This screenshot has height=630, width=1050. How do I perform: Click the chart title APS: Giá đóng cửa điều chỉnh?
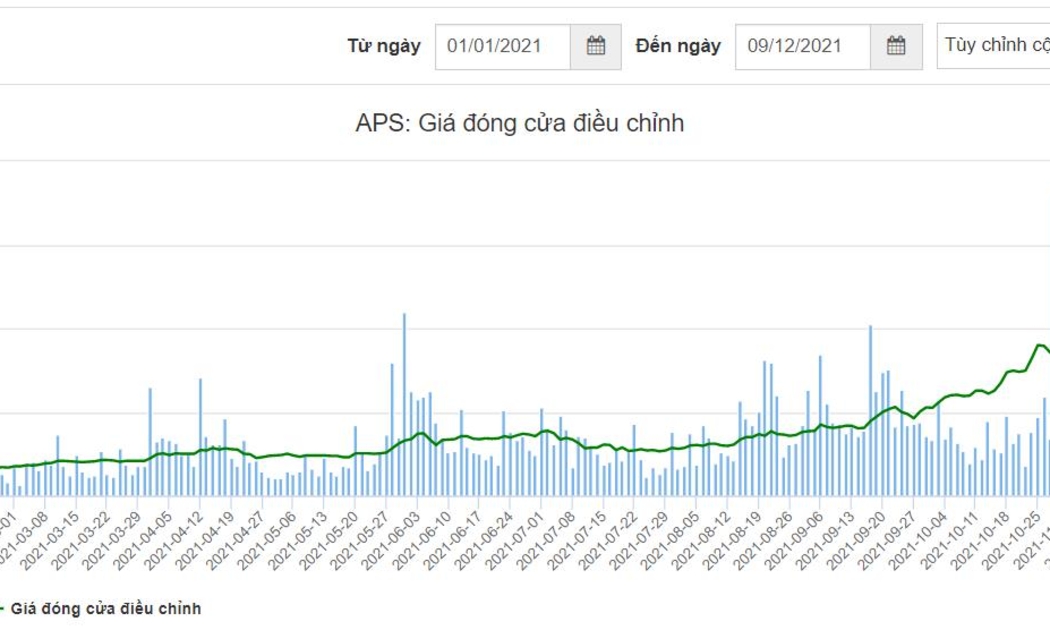[520, 123]
